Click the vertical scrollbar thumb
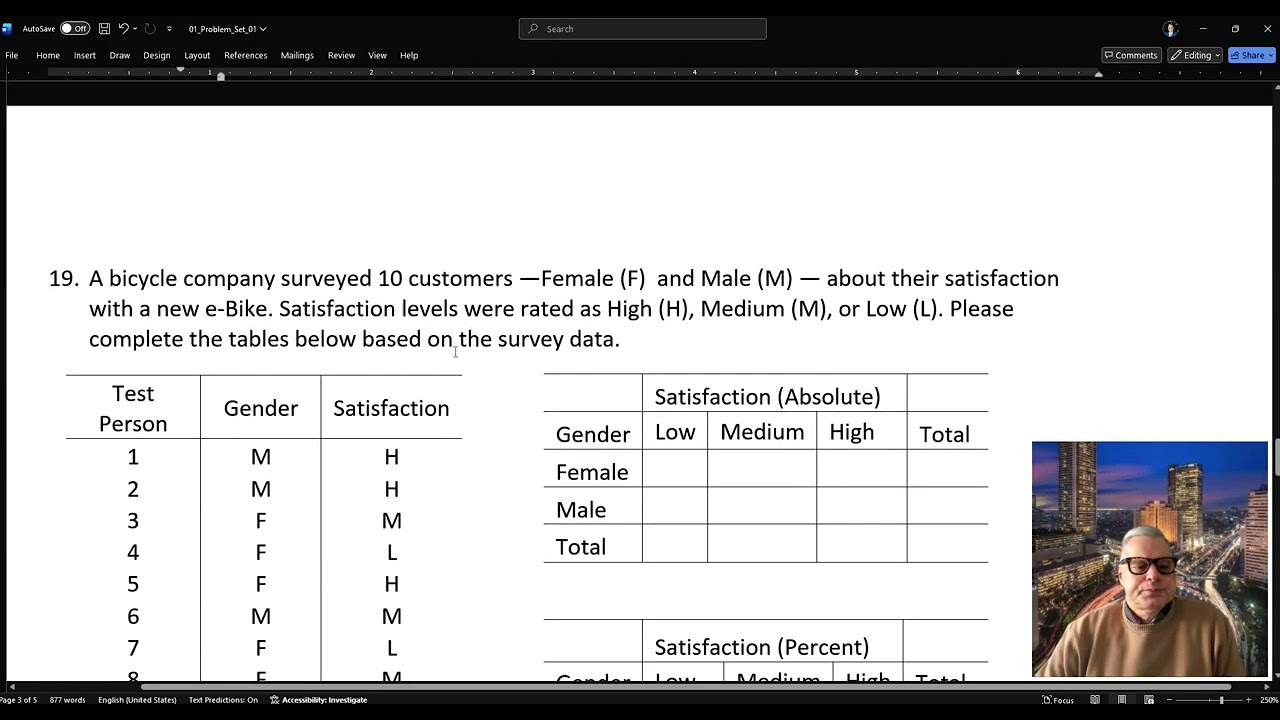This screenshot has width=1280, height=720. coord(1276,458)
